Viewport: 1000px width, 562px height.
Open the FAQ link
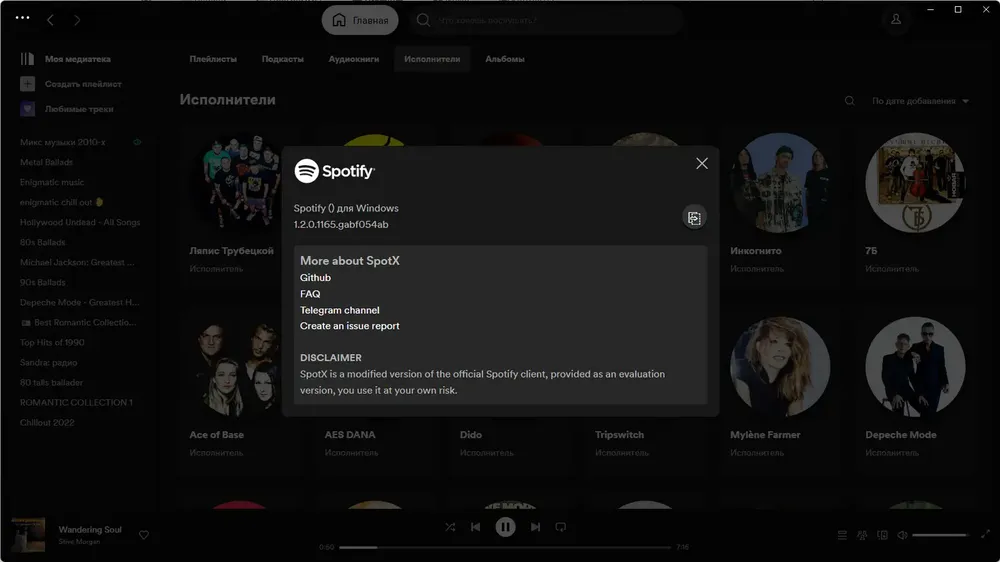(x=310, y=293)
